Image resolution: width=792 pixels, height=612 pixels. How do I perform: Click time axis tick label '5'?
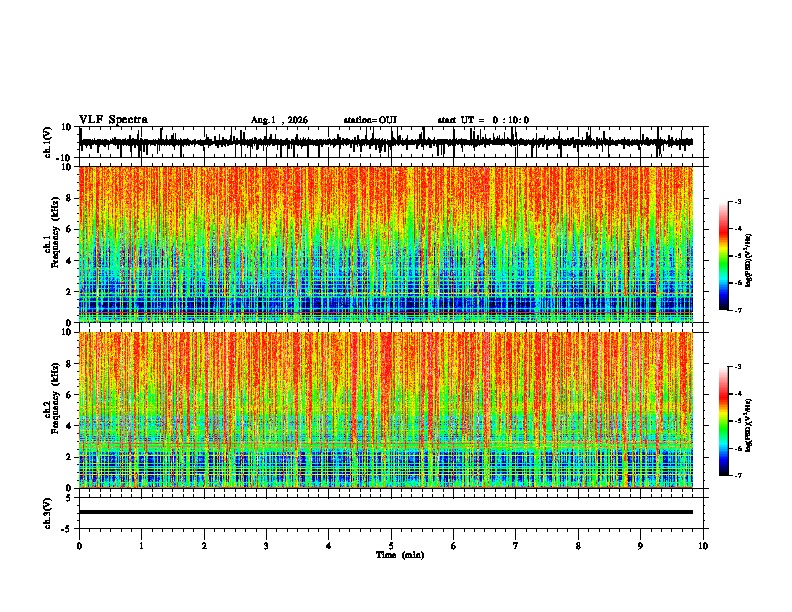click(391, 546)
